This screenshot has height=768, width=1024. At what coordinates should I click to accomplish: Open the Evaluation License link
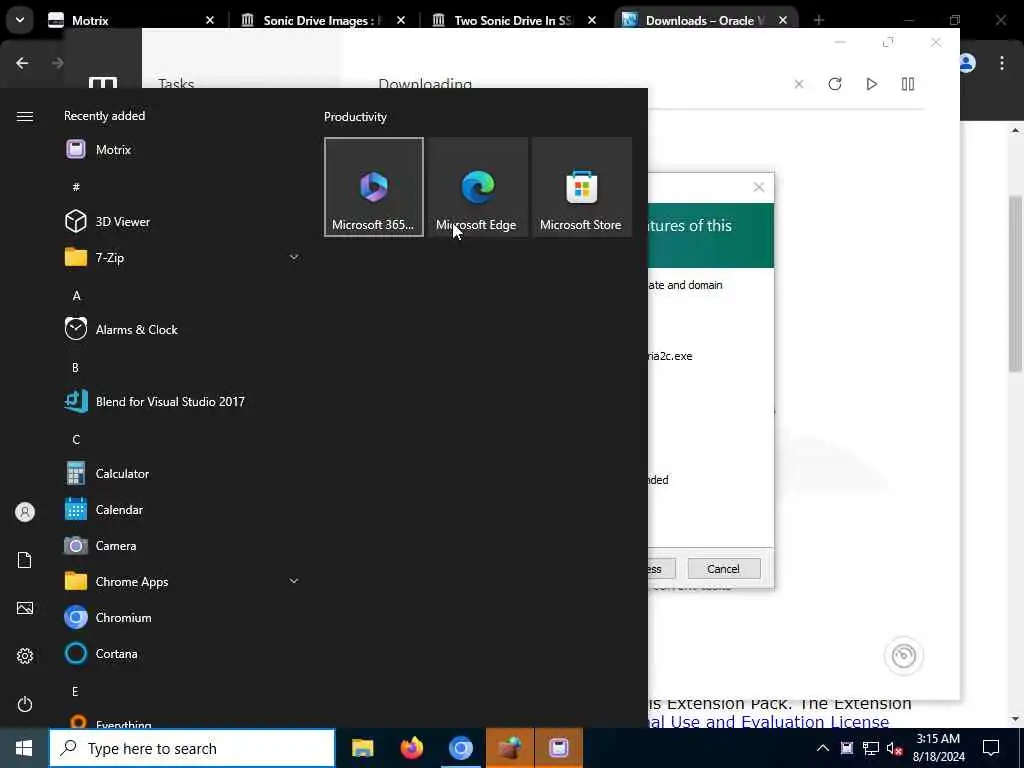(x=770, y=722)
